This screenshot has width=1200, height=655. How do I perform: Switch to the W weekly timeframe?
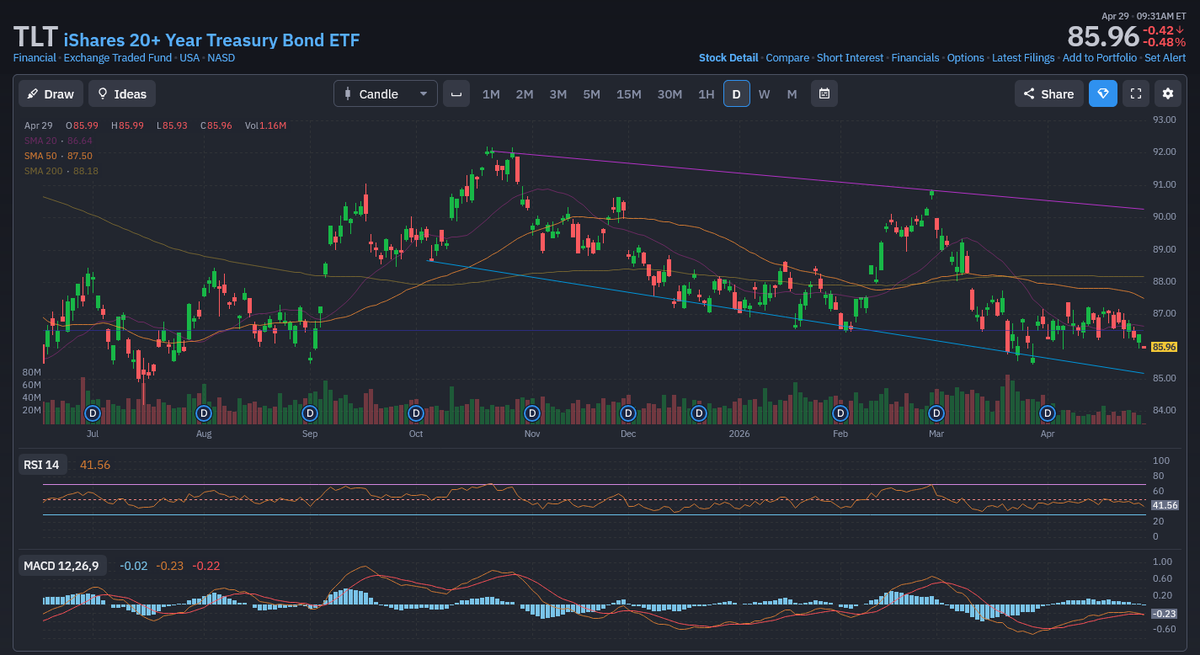click(x=764, y=94)
